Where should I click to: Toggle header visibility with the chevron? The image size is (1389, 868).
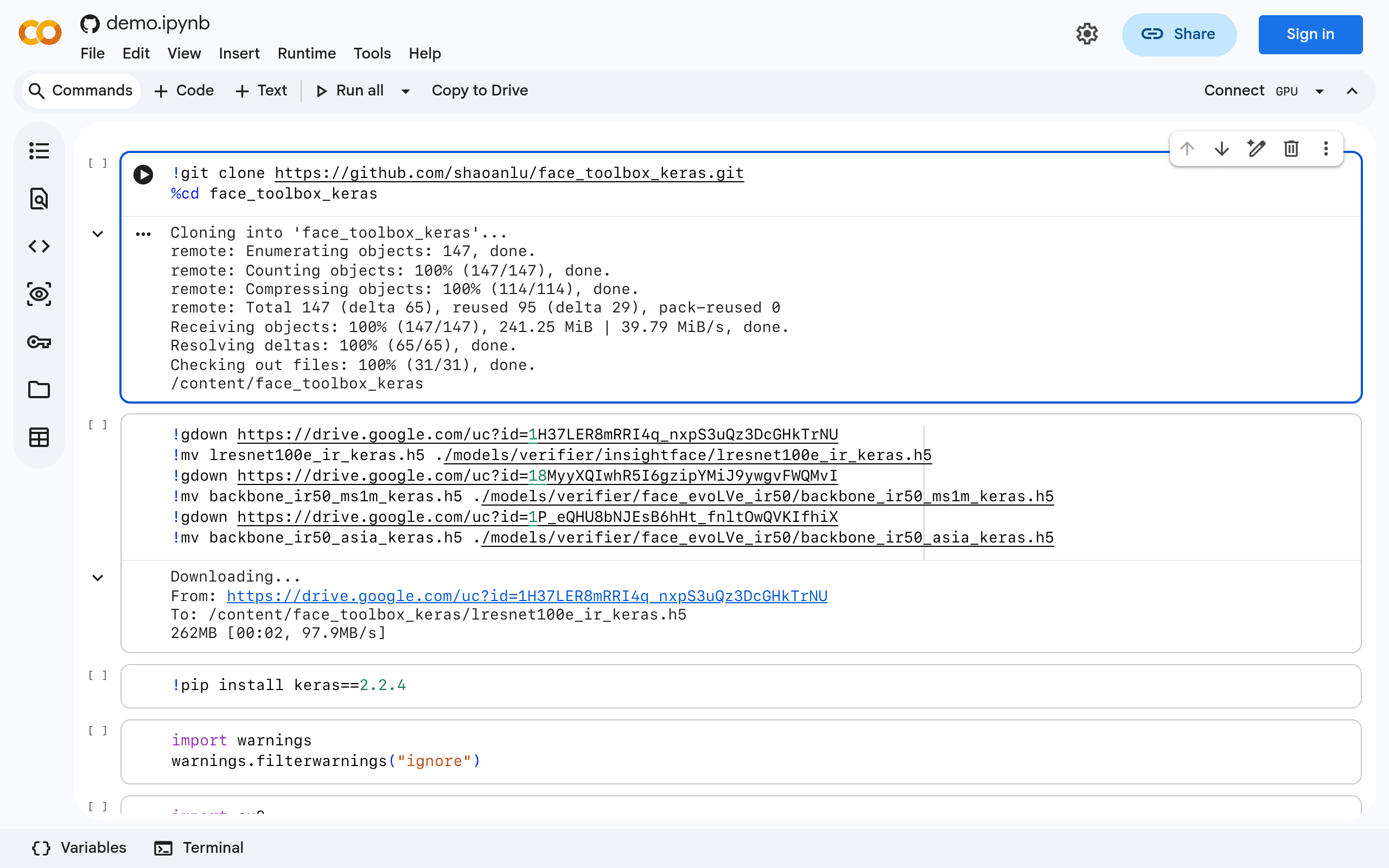pyautogui.click(x=1352, y=91)
